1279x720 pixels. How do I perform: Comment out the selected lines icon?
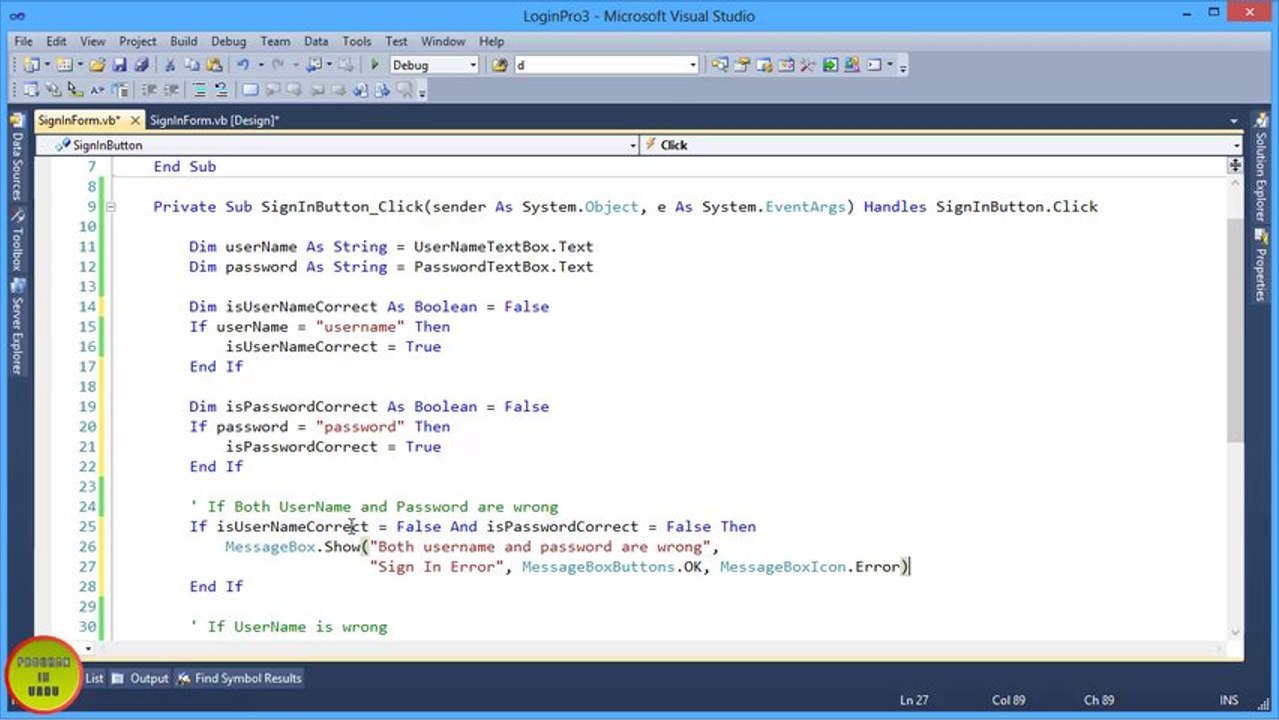(x=199, y=90)
